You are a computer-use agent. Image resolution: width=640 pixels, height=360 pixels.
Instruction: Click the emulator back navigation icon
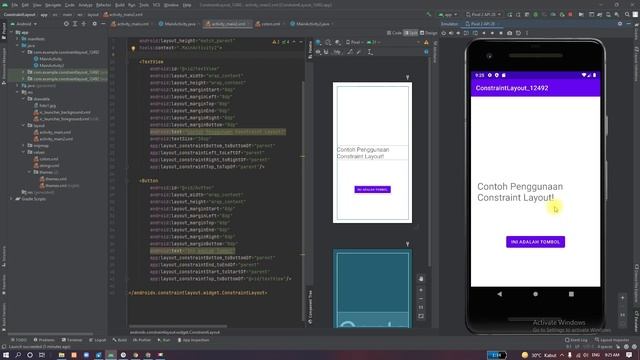pos(484,33)
